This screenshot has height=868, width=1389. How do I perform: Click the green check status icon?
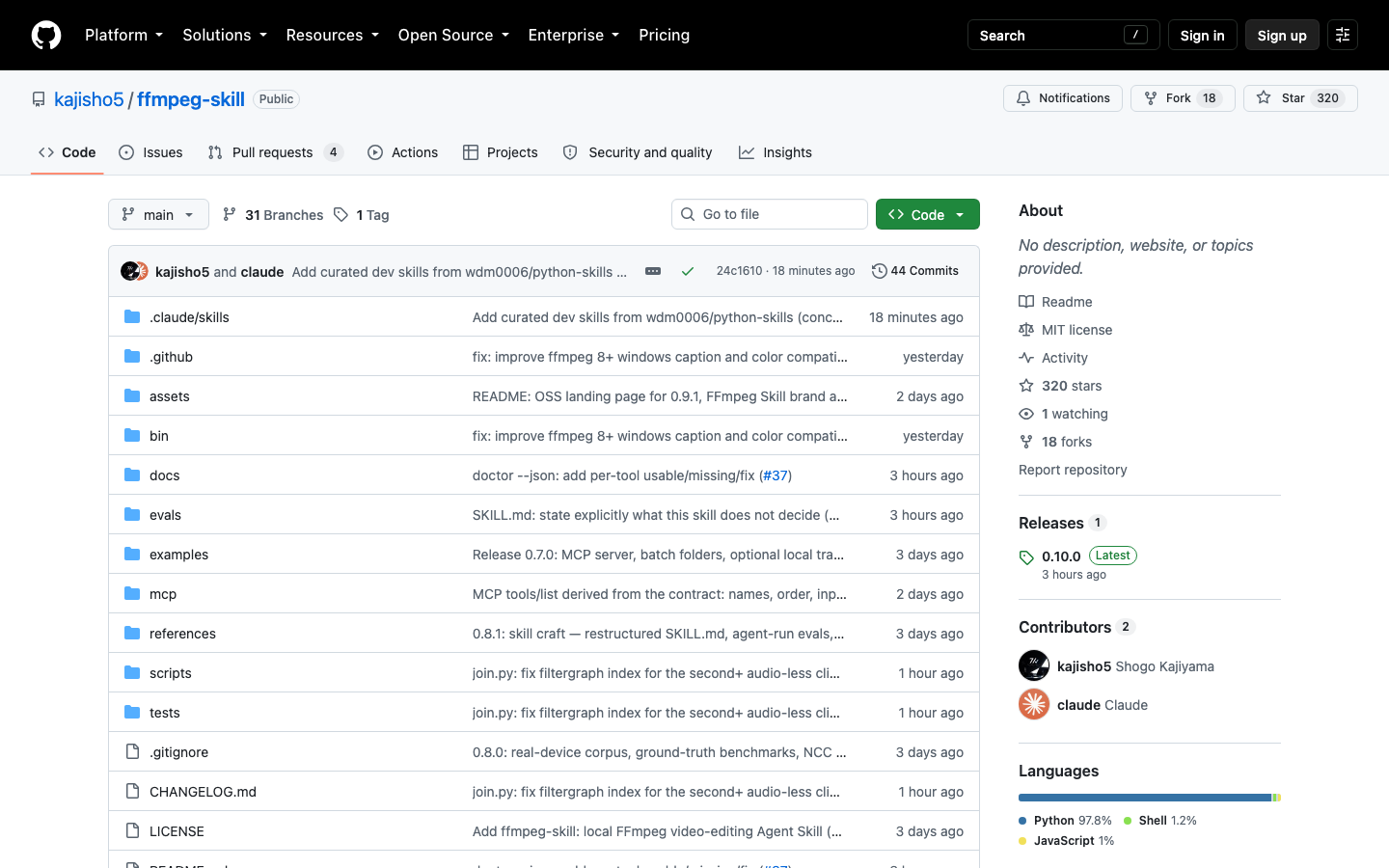pos(688,271)
